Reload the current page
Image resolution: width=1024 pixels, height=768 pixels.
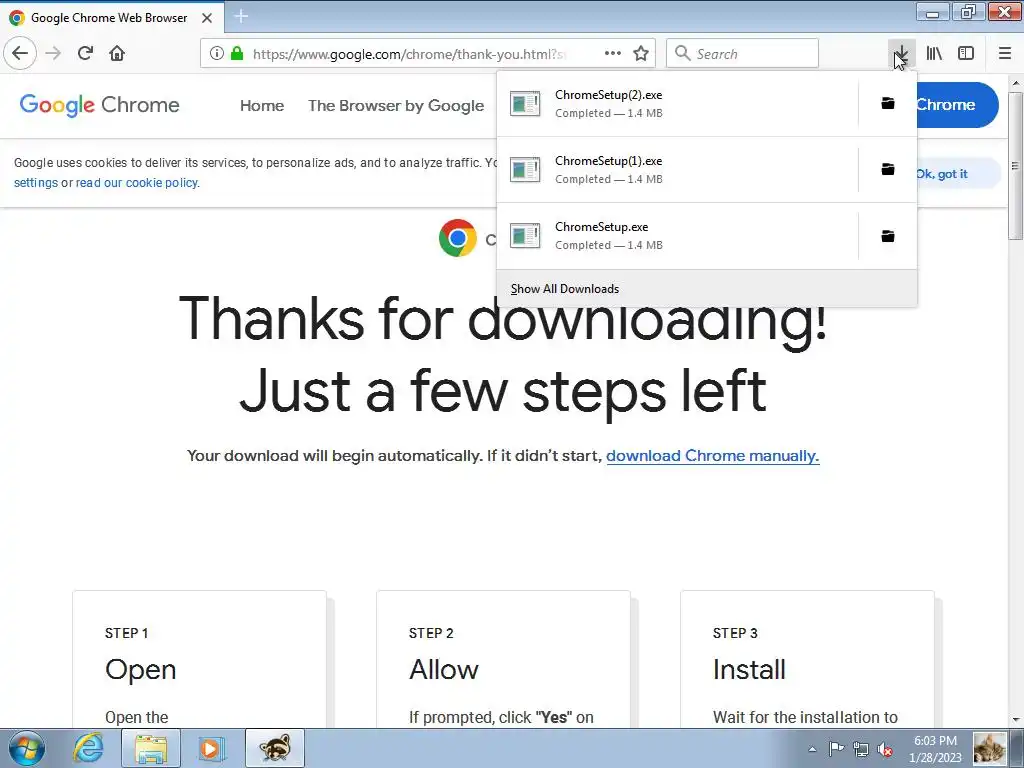coord(86,53)
